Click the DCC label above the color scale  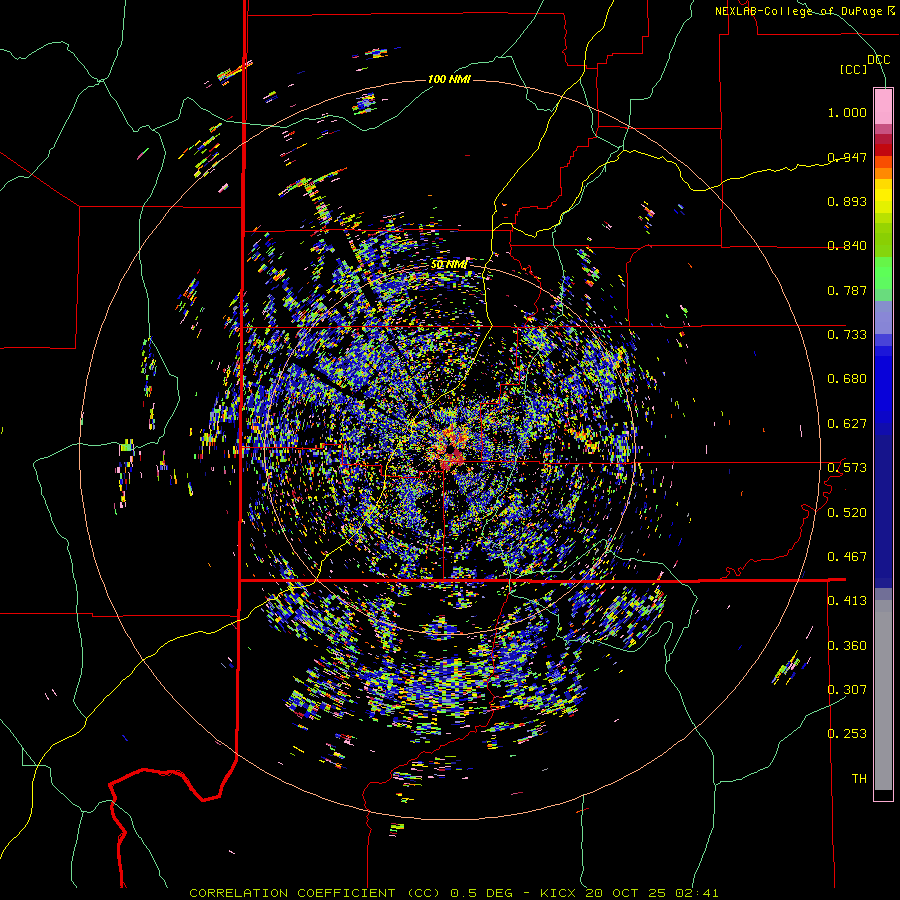pos(878,60)
